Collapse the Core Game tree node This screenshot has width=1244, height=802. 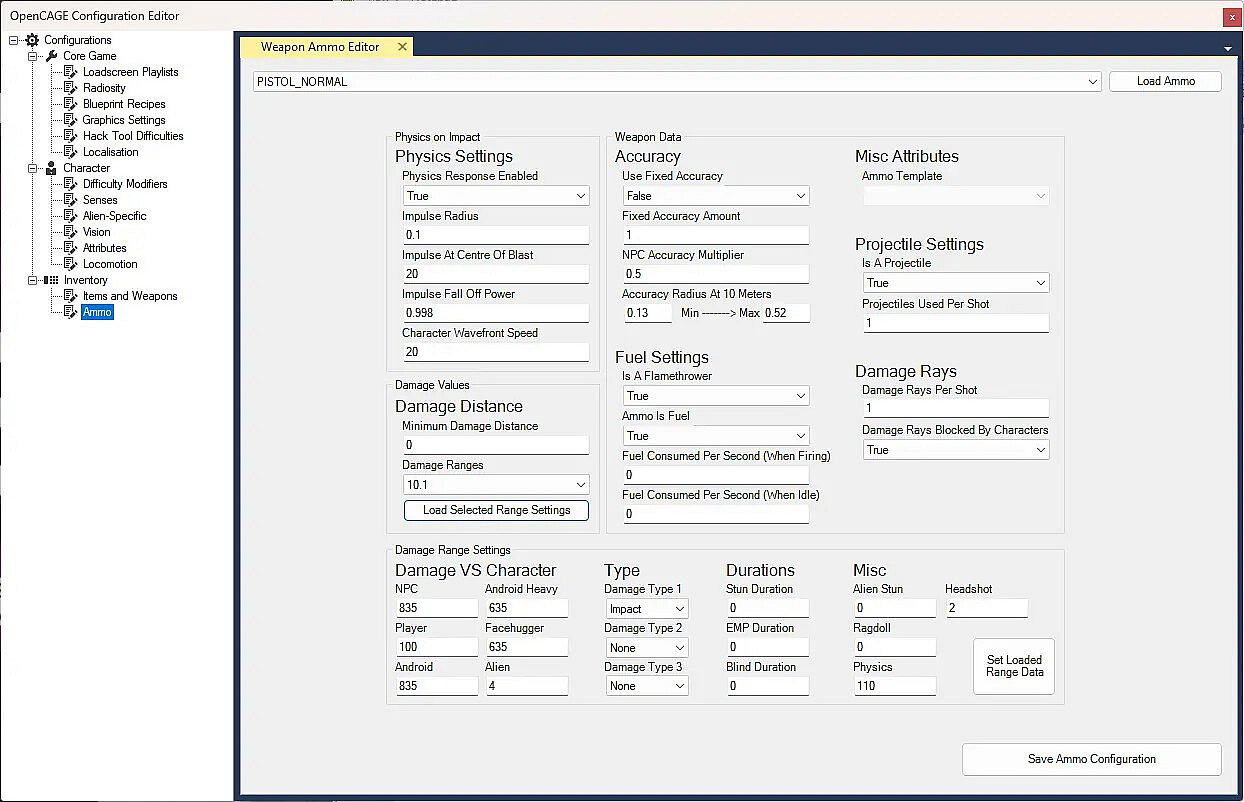click(33, 56)
